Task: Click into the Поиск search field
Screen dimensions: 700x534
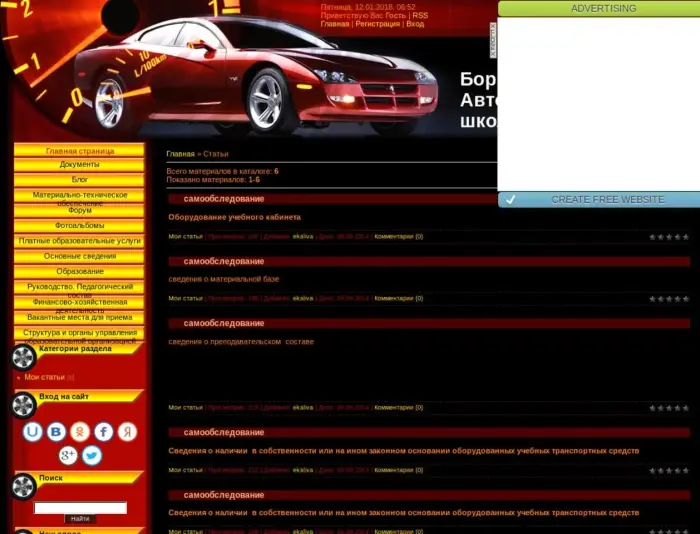Action: click(x=80, y=508)
